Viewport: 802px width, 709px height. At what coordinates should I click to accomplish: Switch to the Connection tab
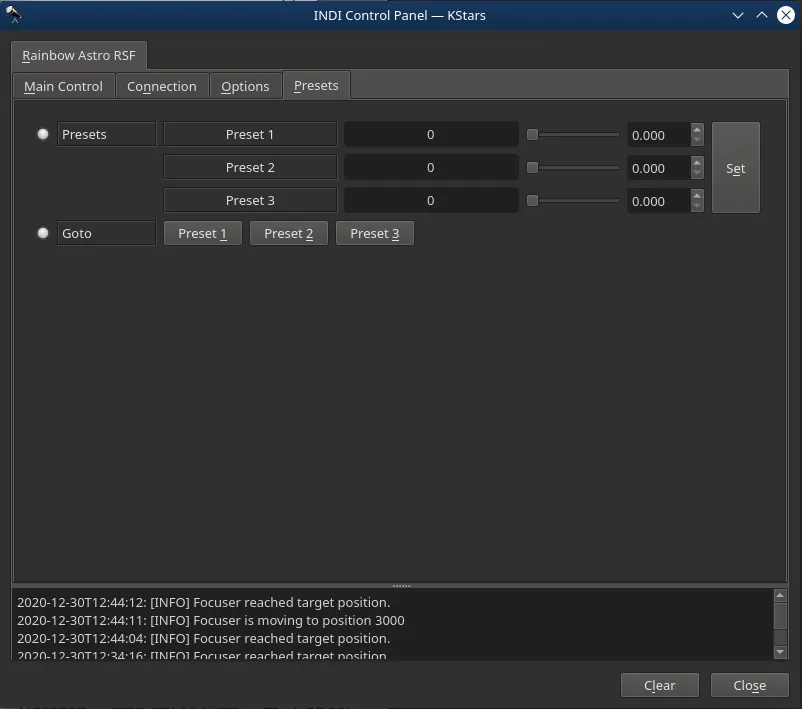click(x=162, y=86)
